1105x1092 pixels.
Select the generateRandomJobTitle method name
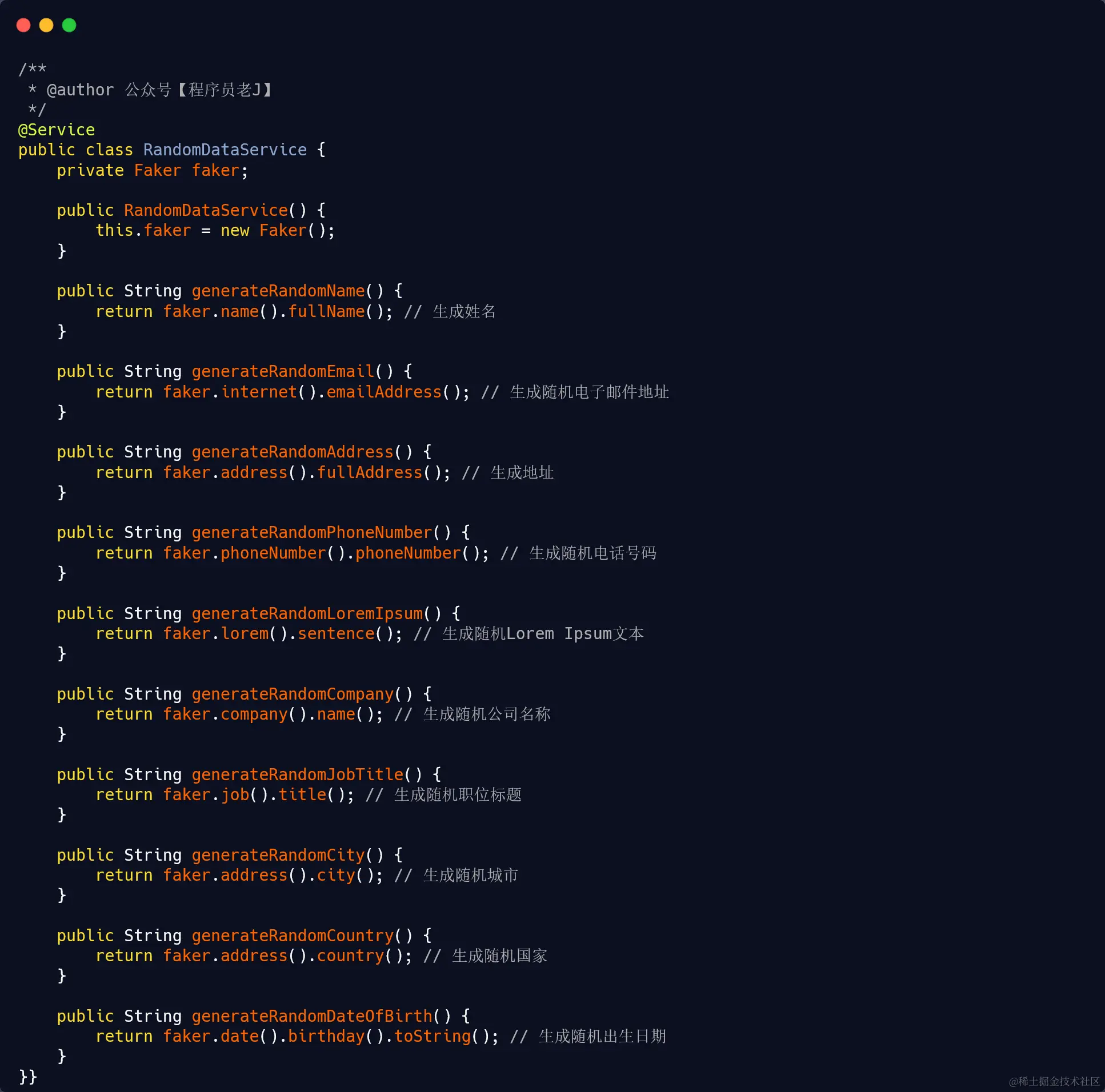click(x=298, y=774)
